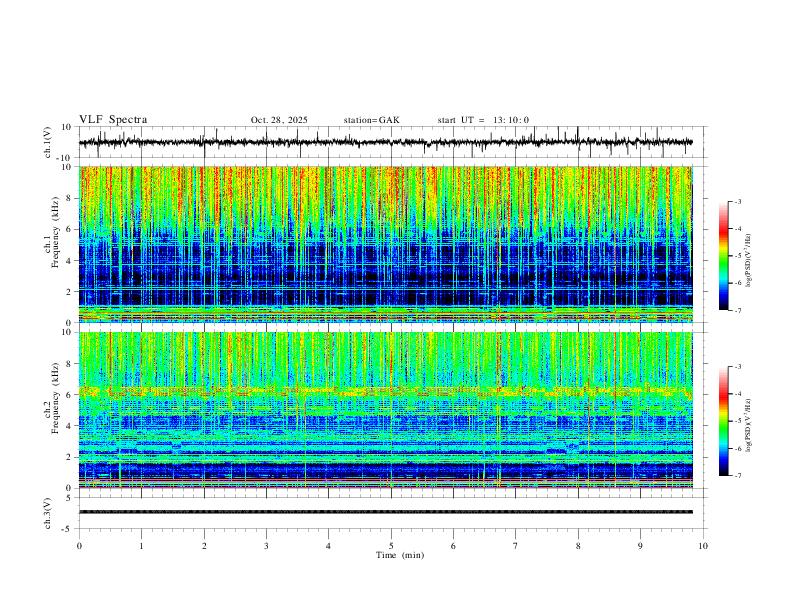
Task: Click time axis tick label "9"
Action: click(640, 546)
